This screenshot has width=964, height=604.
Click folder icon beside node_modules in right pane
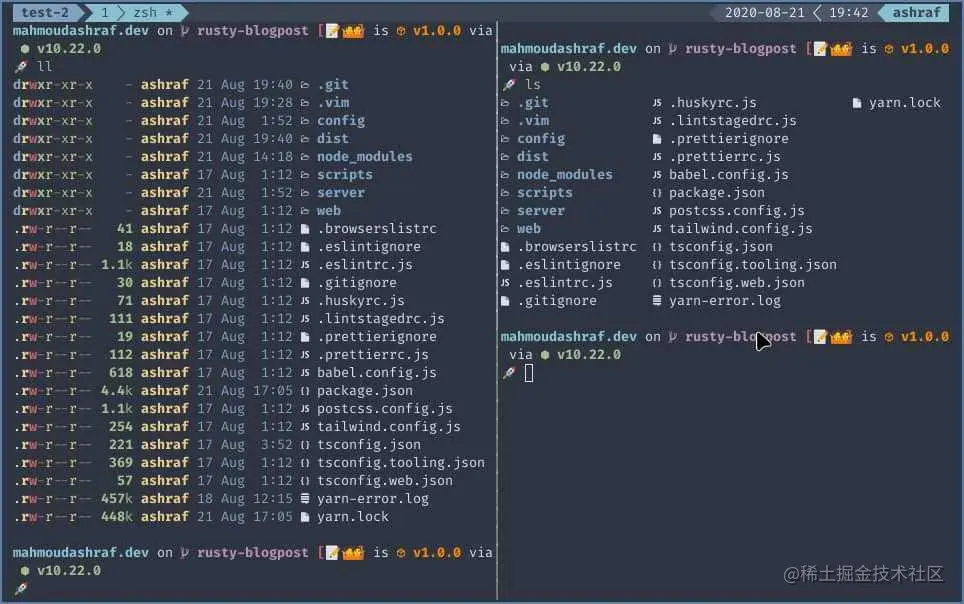(x=505, y=175)
